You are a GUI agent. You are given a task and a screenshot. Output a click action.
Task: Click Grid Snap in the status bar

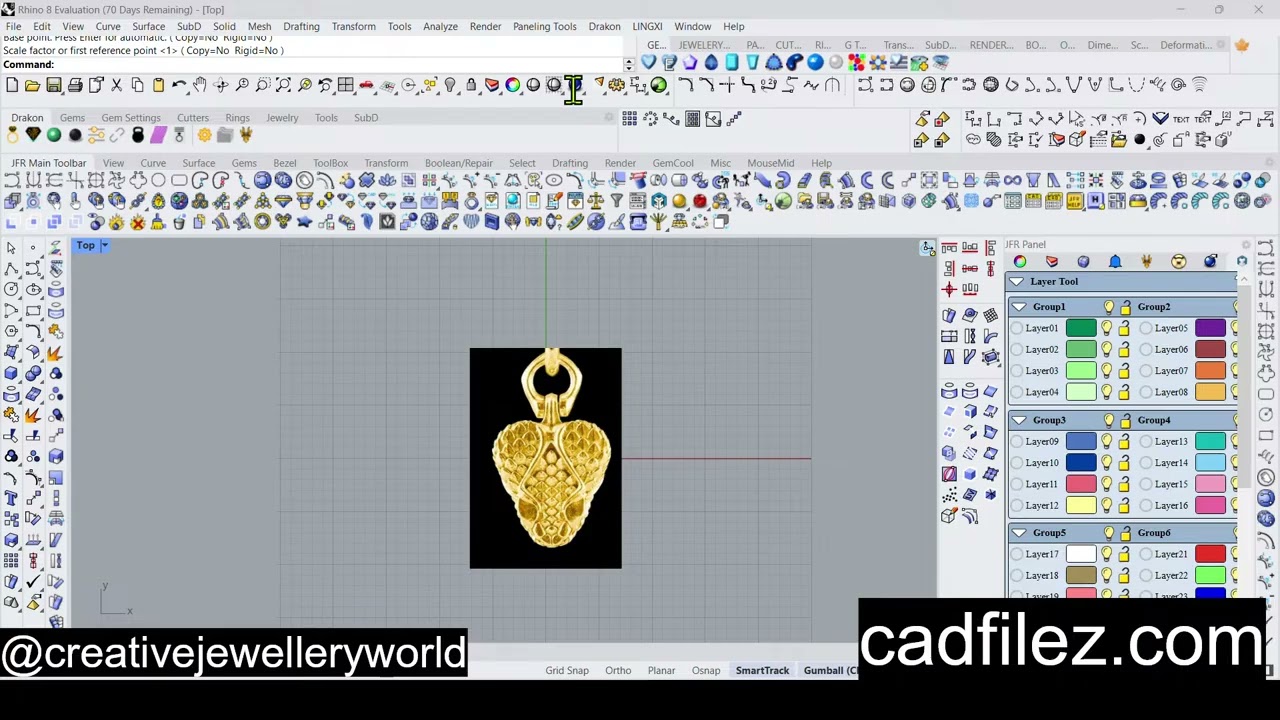click(567, 671)
